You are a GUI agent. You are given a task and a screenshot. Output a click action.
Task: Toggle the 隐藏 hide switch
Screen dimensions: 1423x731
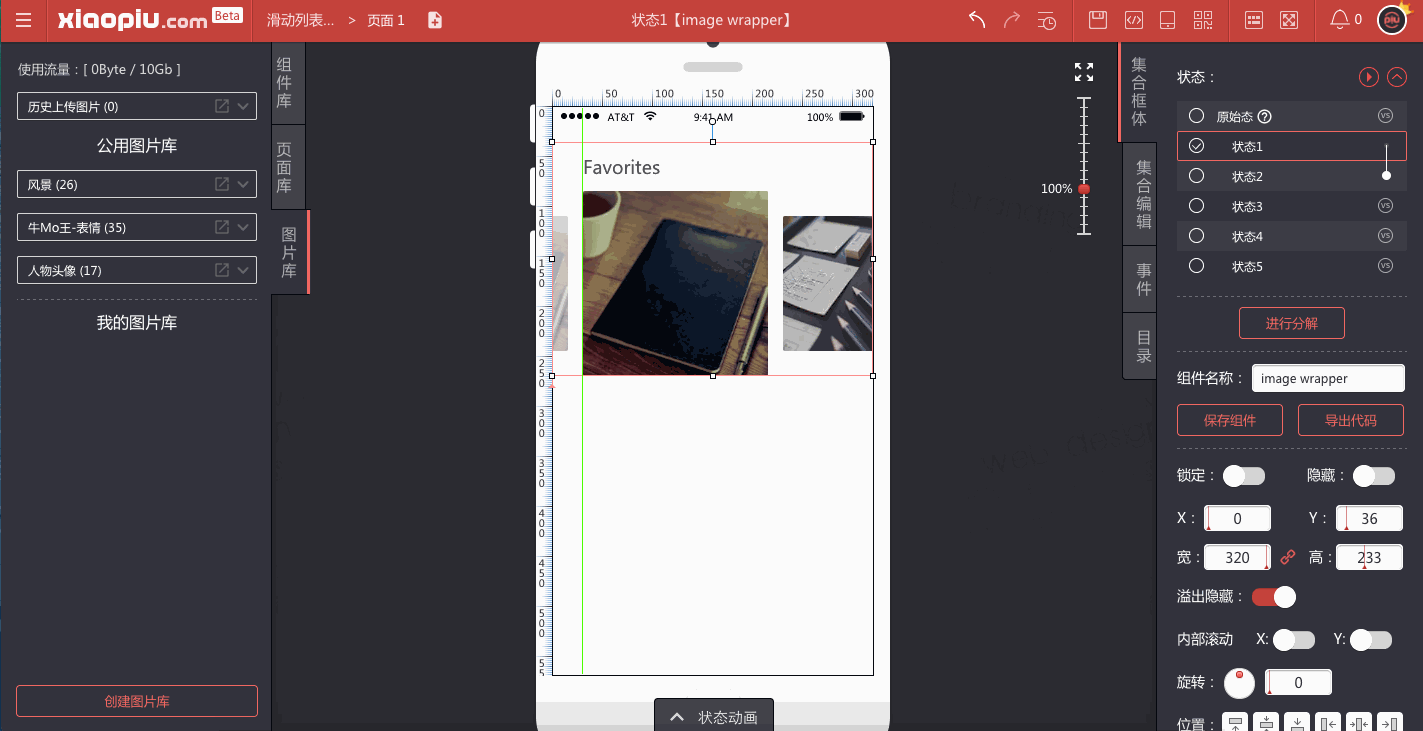pos(1374,476)
